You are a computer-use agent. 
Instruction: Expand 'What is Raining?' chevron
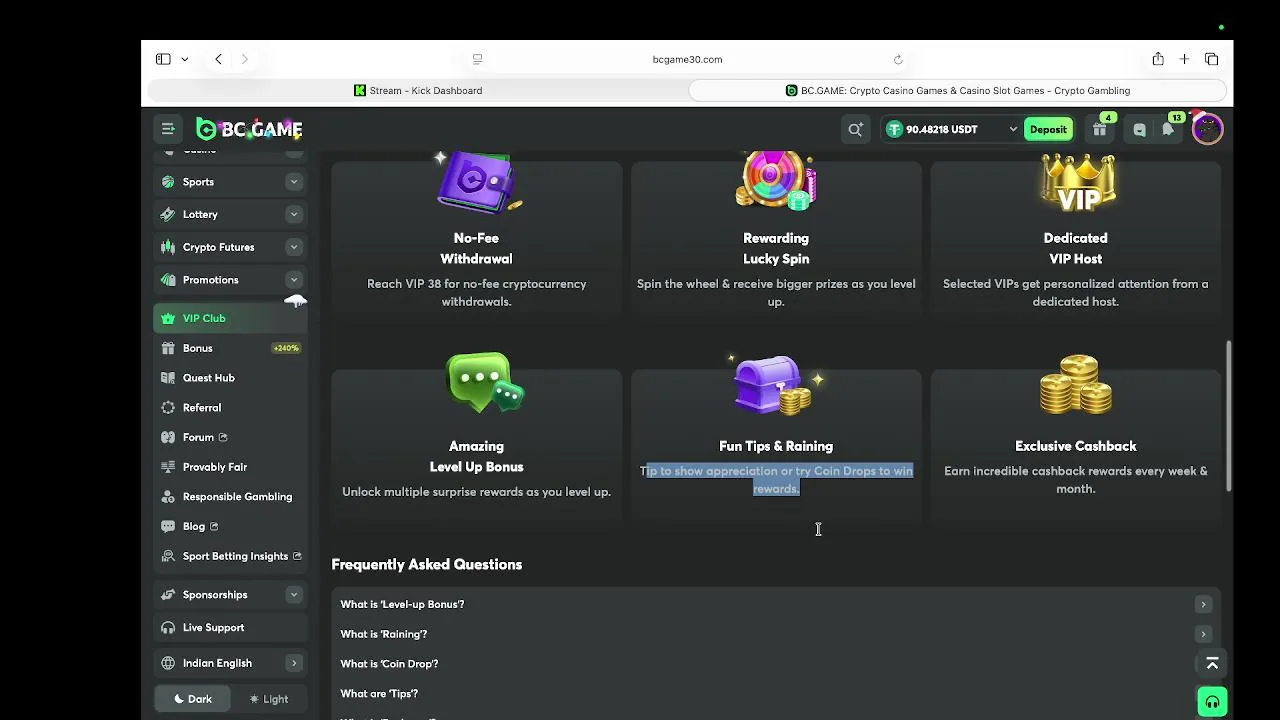(x=1203, y=634)
